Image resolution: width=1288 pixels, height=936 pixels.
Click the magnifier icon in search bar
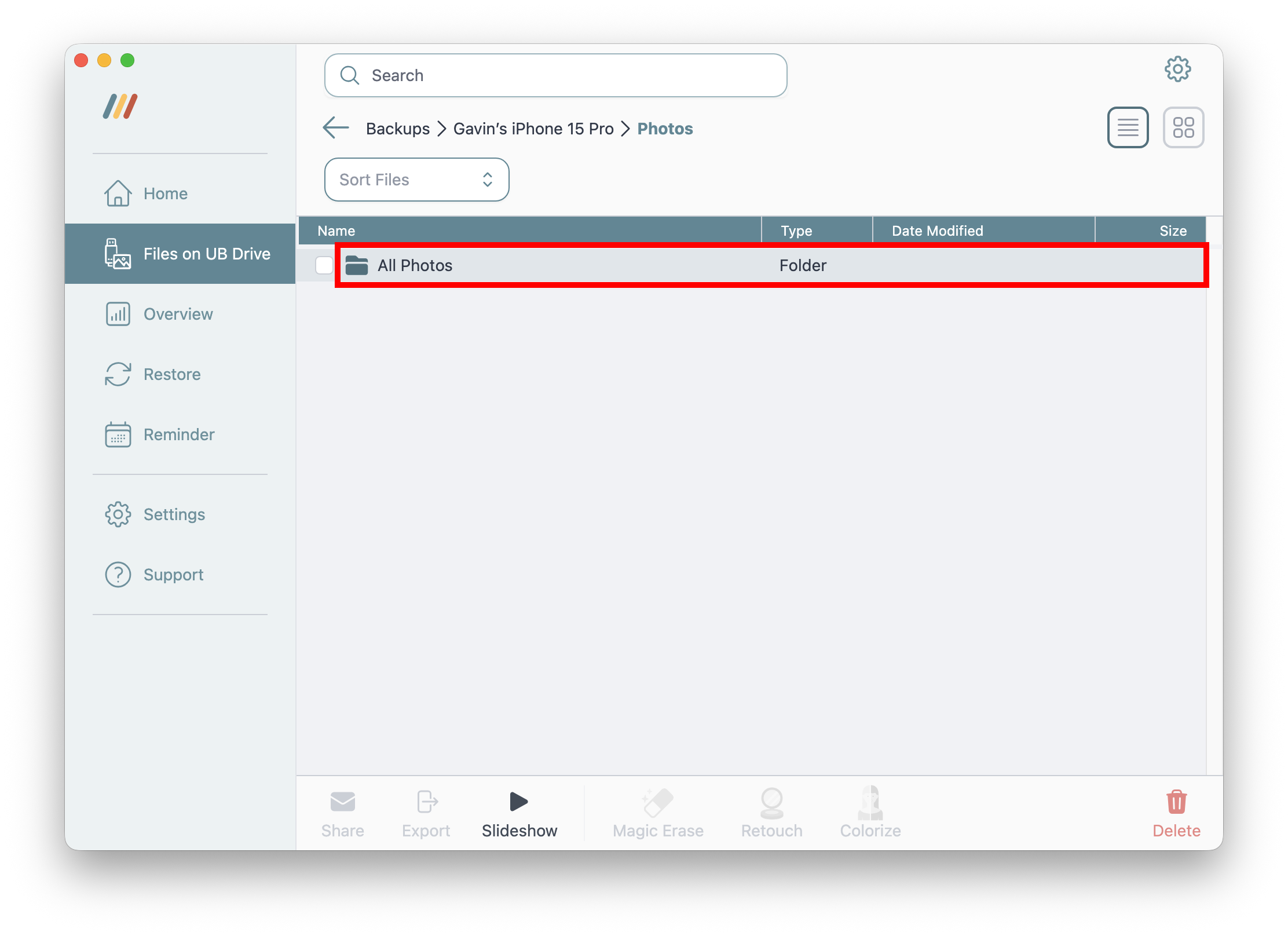350,75
